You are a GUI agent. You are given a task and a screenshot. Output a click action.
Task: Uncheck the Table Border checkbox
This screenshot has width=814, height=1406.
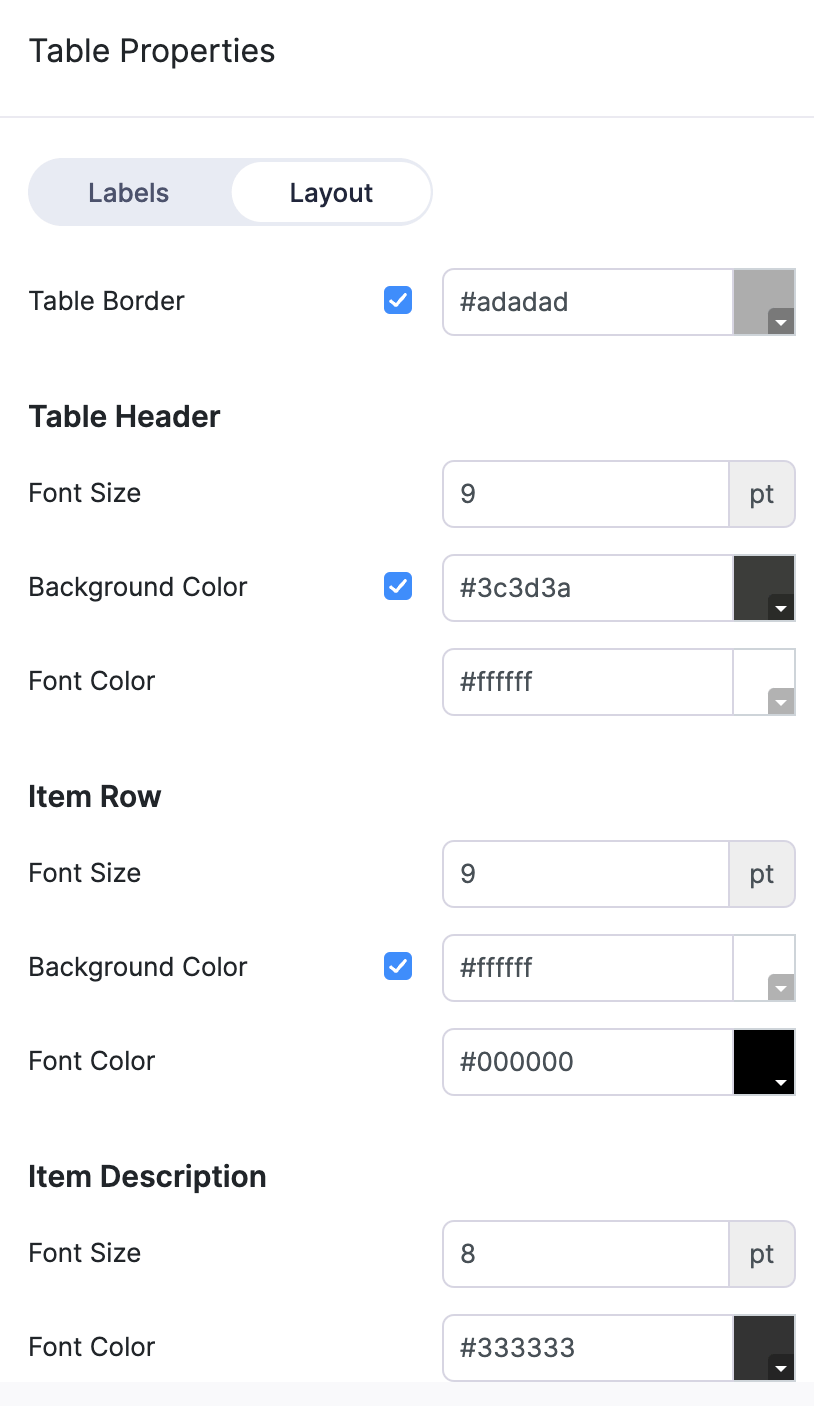click(398, 301)
